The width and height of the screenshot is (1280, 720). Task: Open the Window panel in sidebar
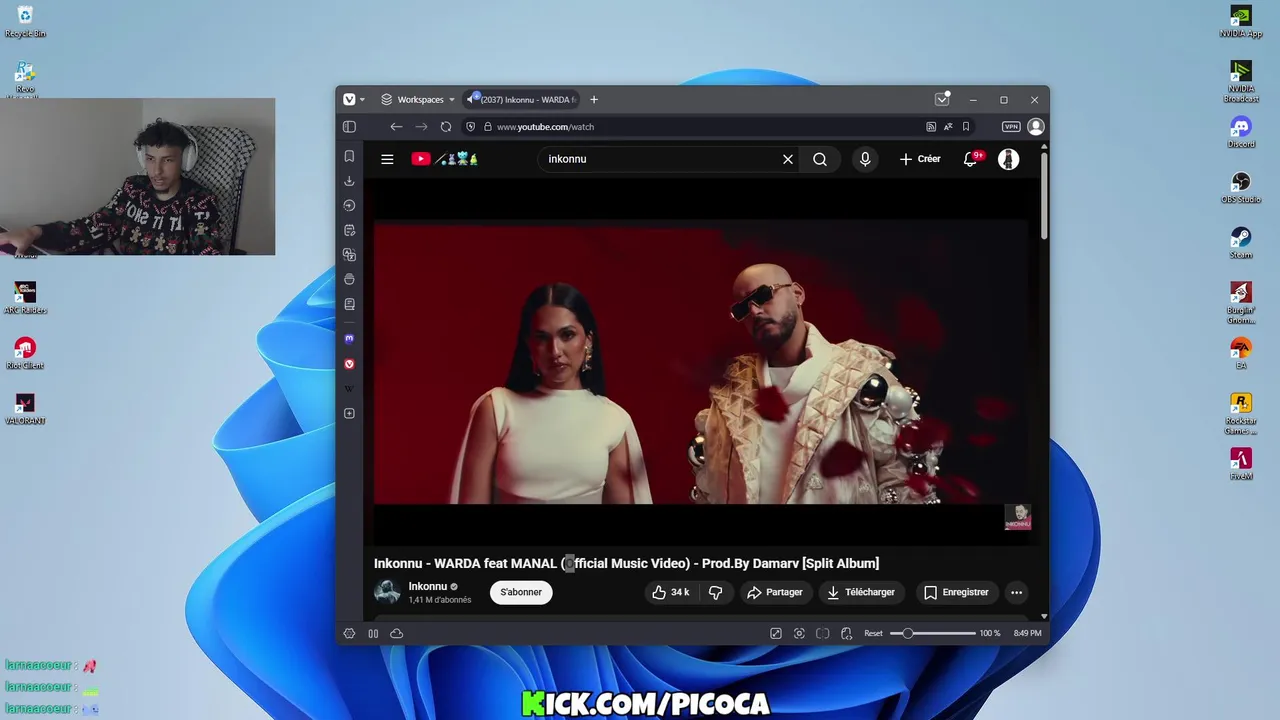[x=349, y=279]
